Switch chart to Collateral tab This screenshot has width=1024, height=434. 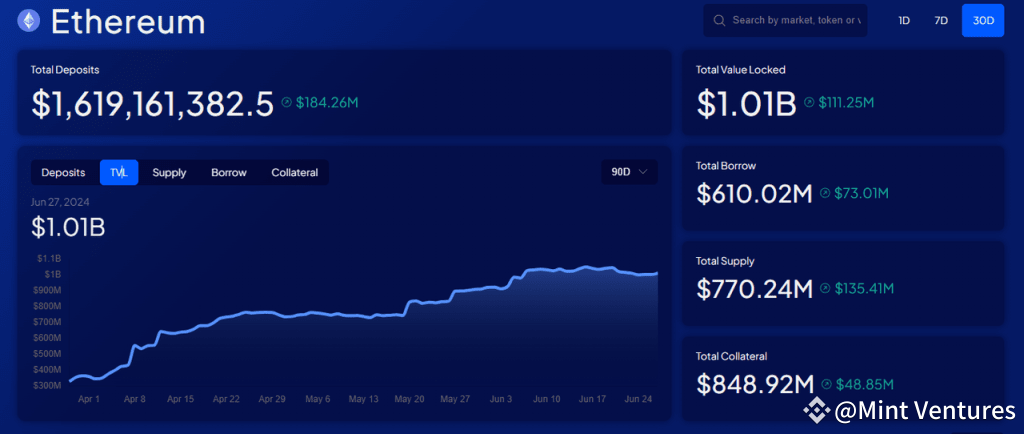coord(295,173)
